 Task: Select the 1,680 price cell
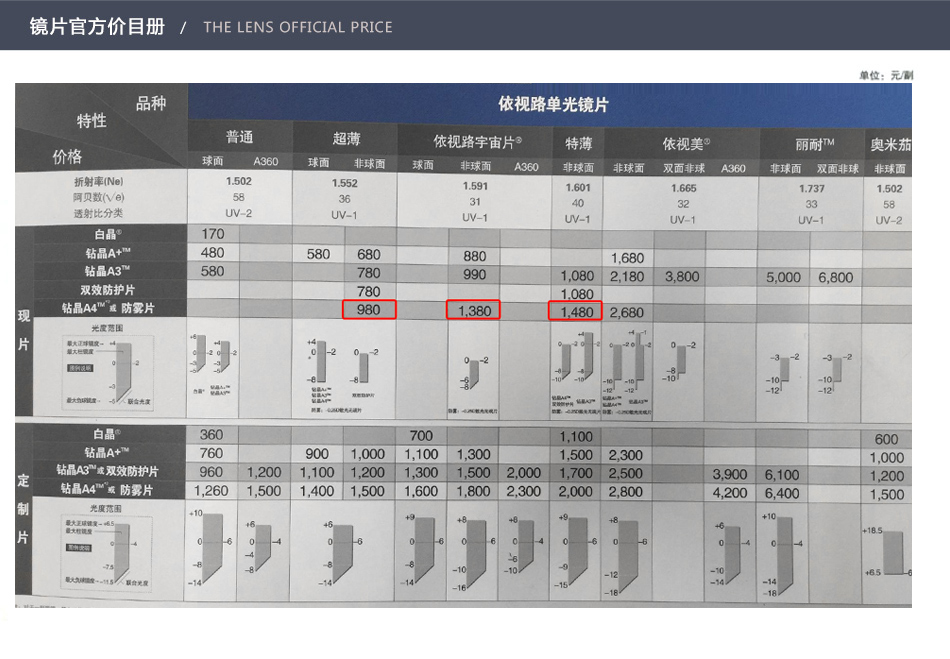[x=627, y=259]
